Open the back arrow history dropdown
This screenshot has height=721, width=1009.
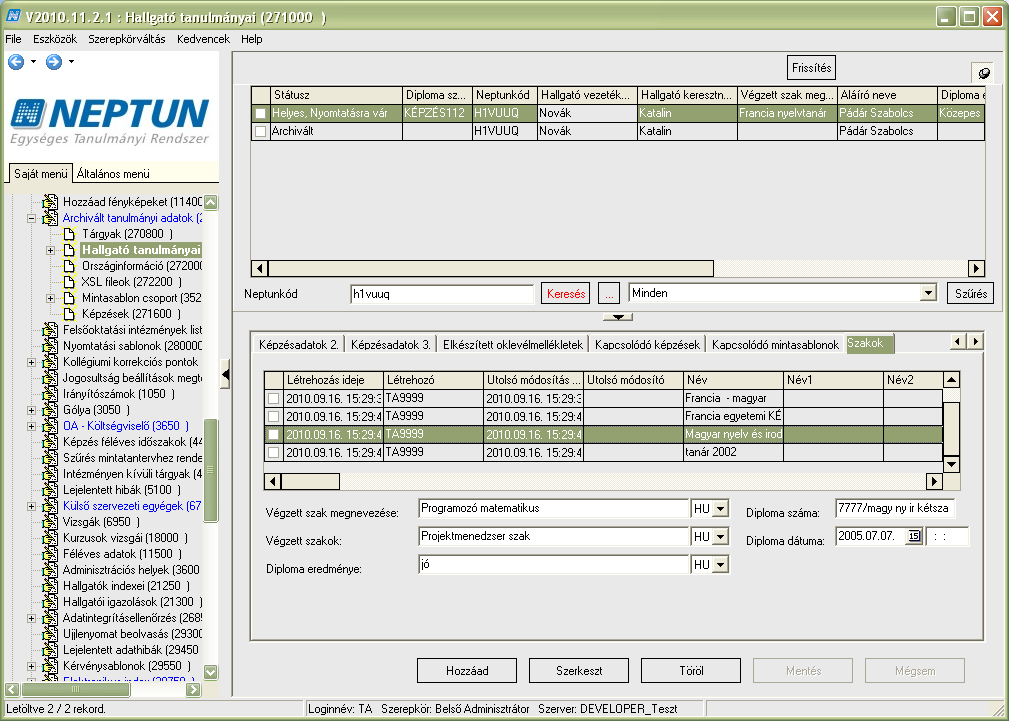[33, 62]
